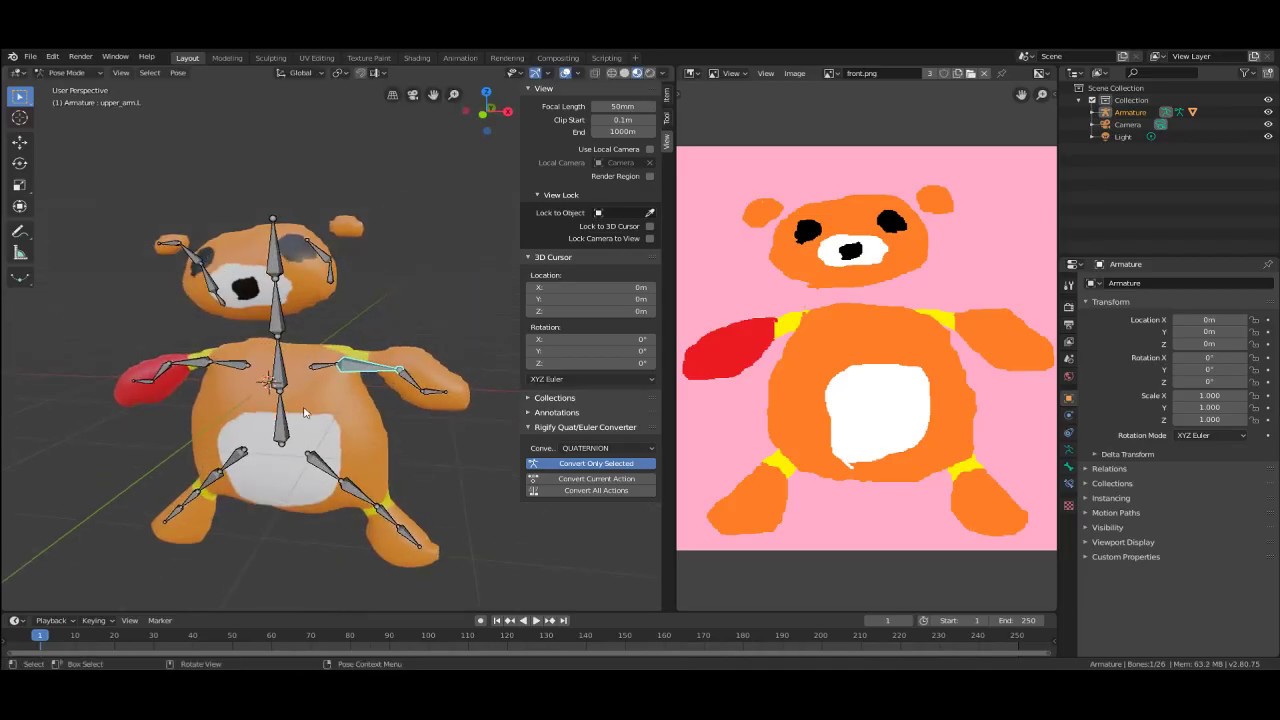
Task: Click the Scale X 1.000 field
Action: pos(1210,396)
